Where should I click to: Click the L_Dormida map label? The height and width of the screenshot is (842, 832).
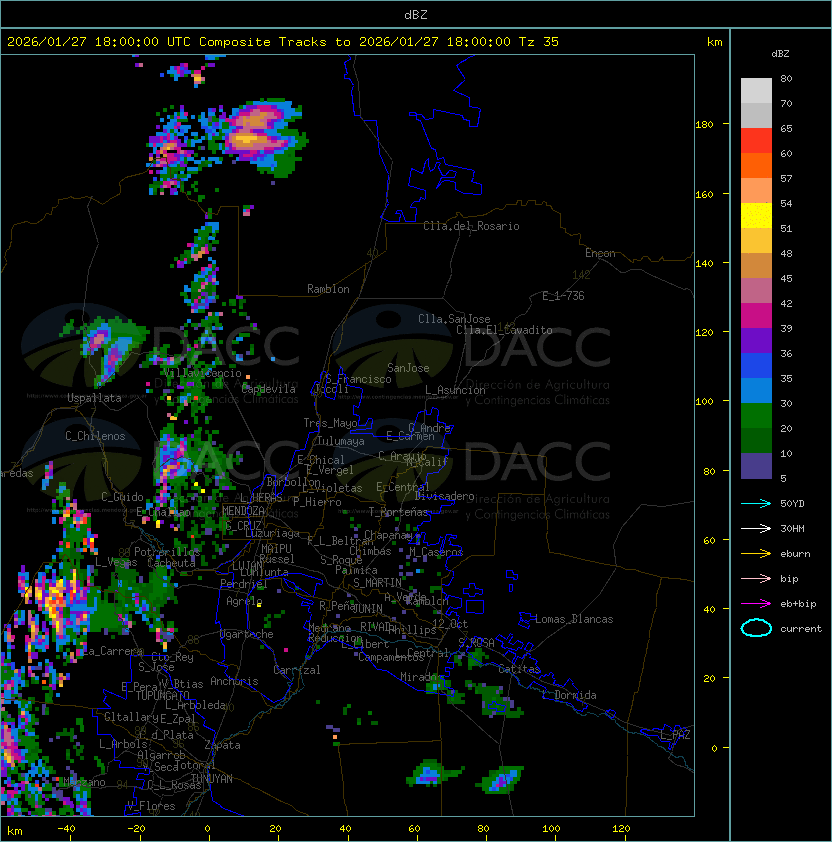pyautogui.click(x=569, y=695)
